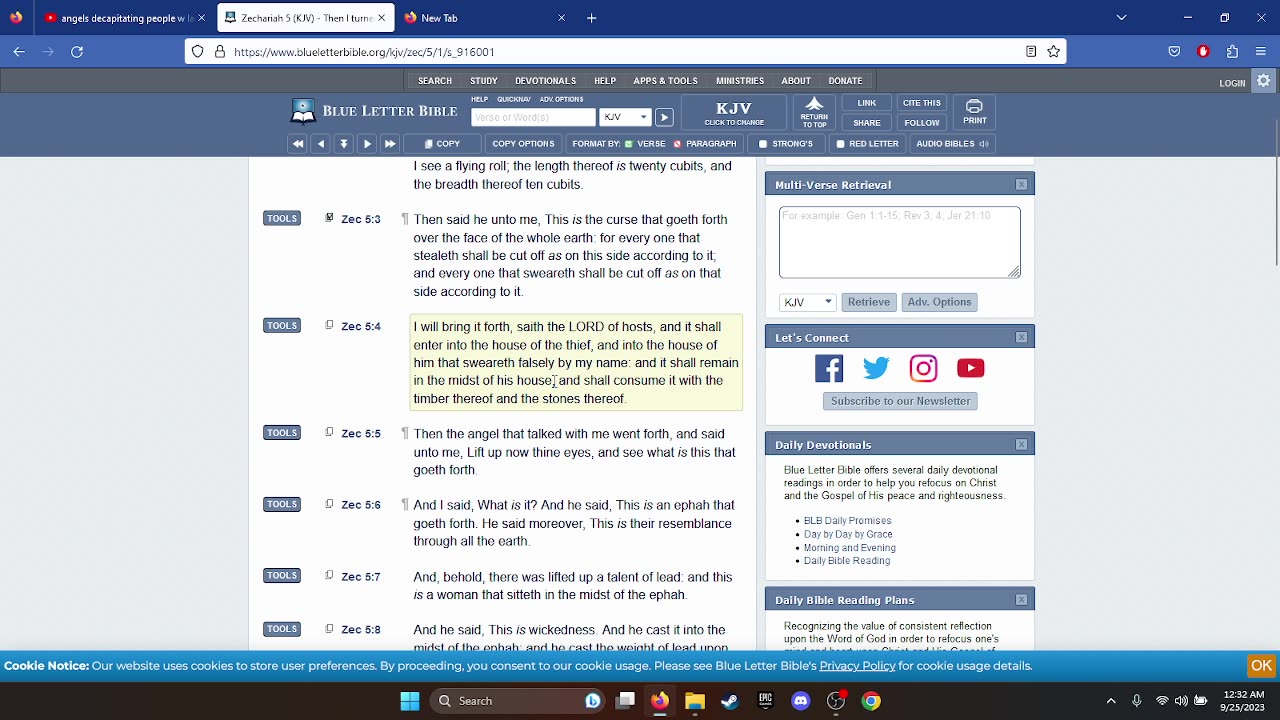Screen dimensions: 1280x720
Task: Play Audio Bibles speaker button
Action: pos(953,144)
